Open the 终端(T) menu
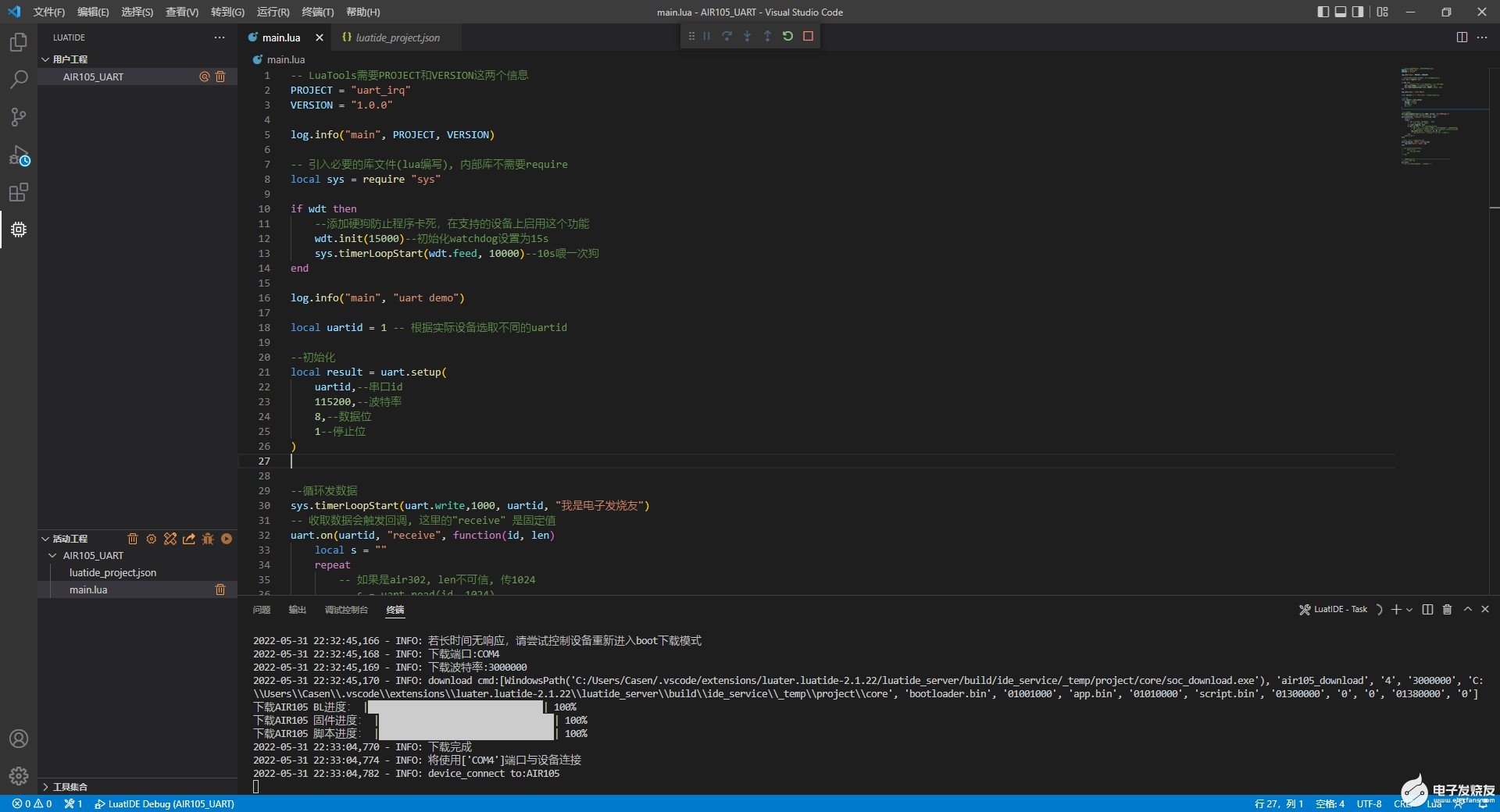The image size is (1500, 812). tap(317, 12)
